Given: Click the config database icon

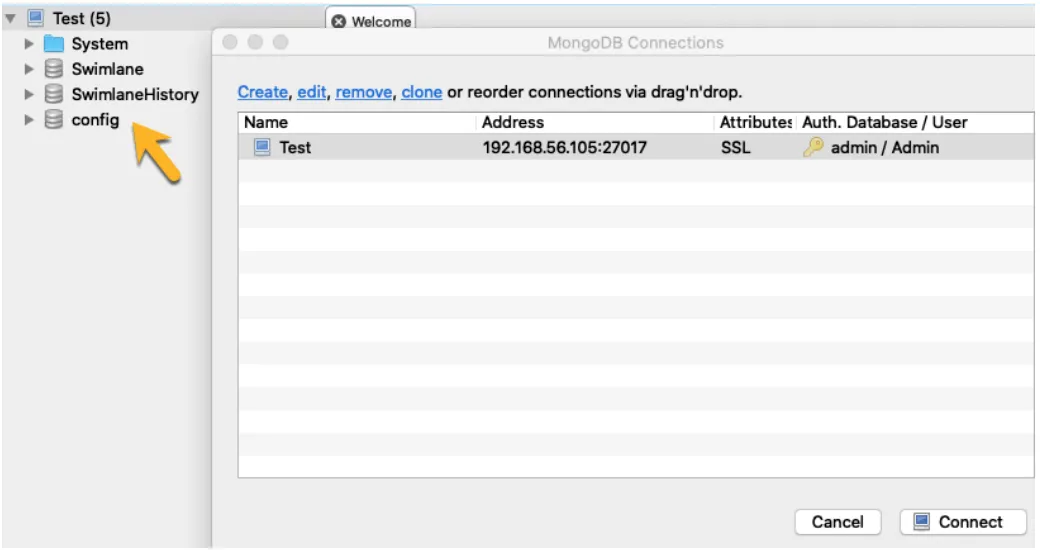Looking at the screenshot, I should [54, 119].
